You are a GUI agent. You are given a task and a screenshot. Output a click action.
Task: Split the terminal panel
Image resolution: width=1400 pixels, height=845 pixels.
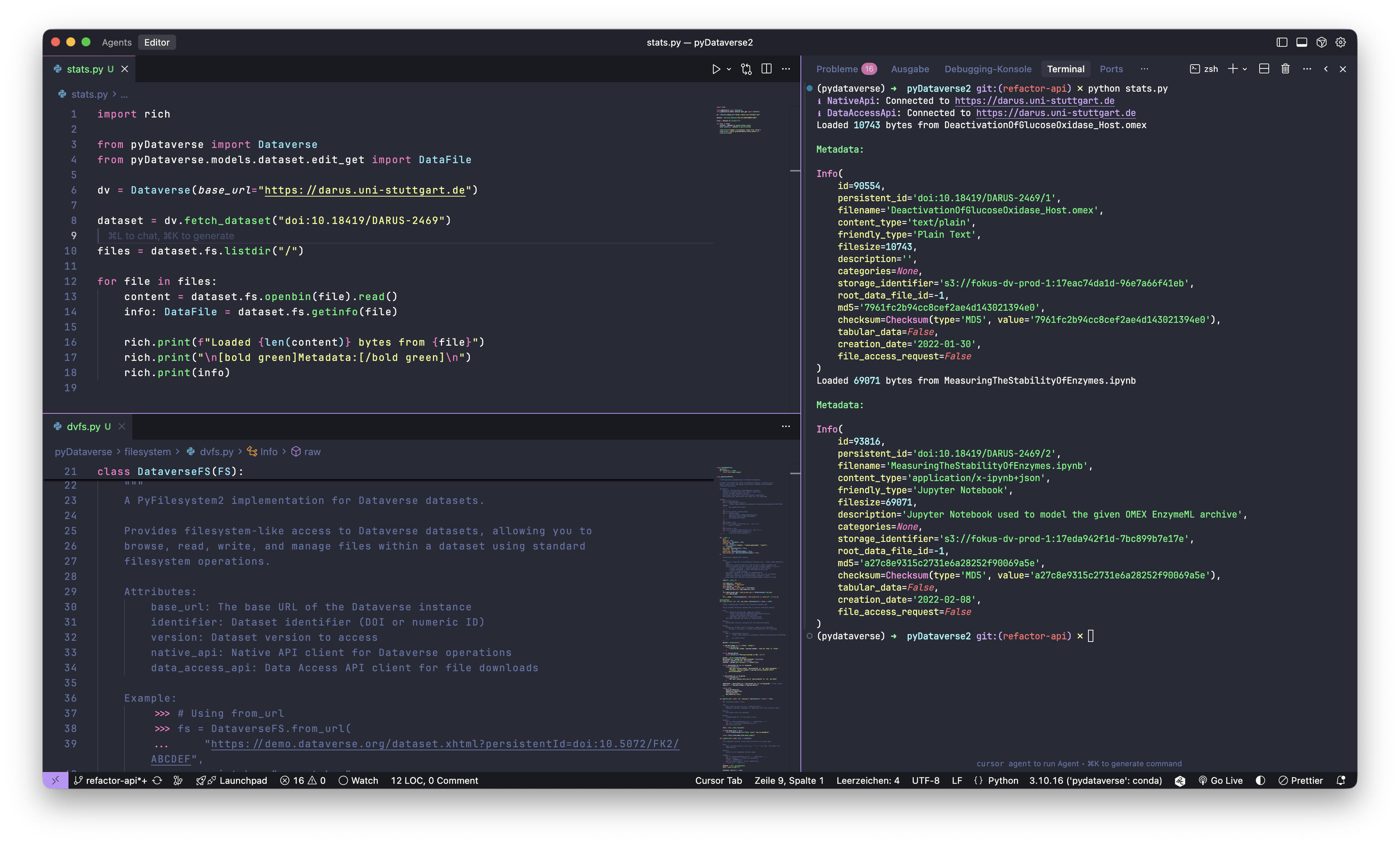click(x=1264, y=69)
